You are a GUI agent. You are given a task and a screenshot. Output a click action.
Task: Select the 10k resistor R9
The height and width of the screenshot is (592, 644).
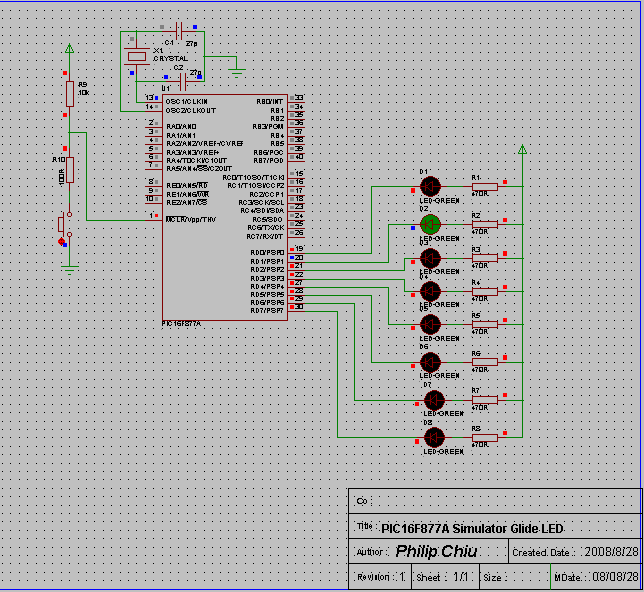tap(70, 94)
